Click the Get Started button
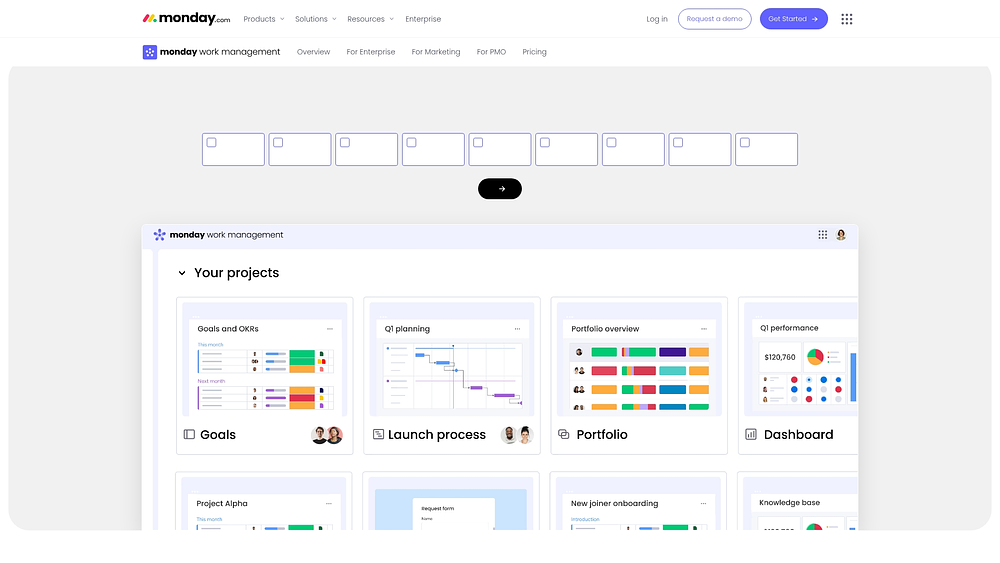 click(x=793, y=19)
